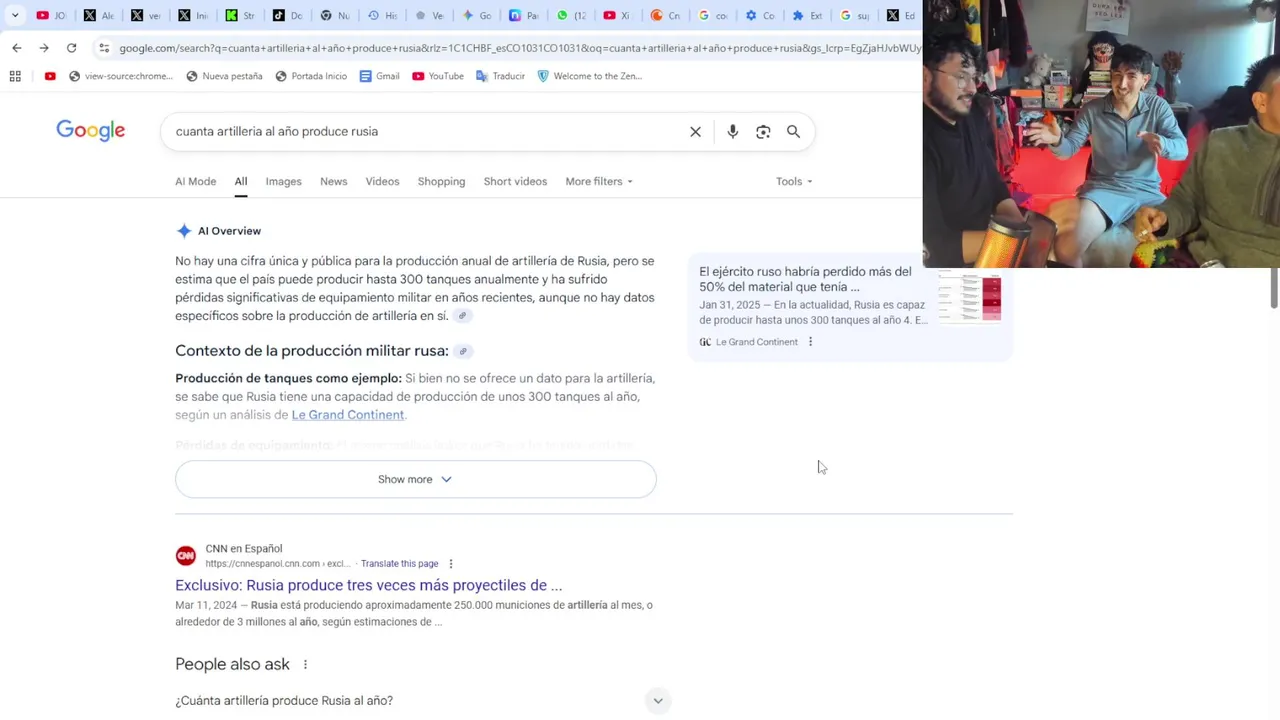1280x720 pixels.
Task: Open search by image lens icon
Action: click(763, 132)
